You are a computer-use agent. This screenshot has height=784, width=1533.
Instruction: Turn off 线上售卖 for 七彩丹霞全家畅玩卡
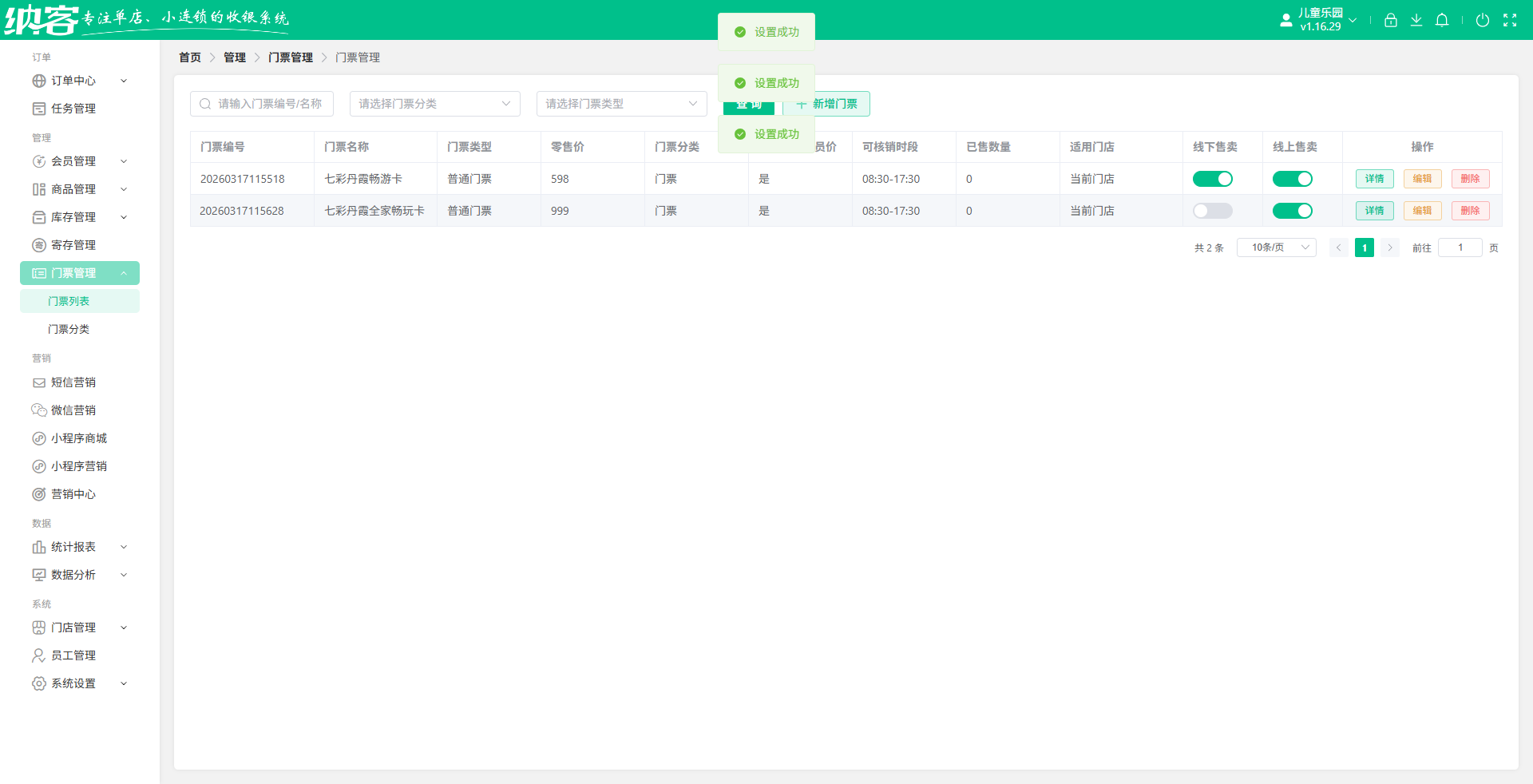click(x=1292, y=211)
